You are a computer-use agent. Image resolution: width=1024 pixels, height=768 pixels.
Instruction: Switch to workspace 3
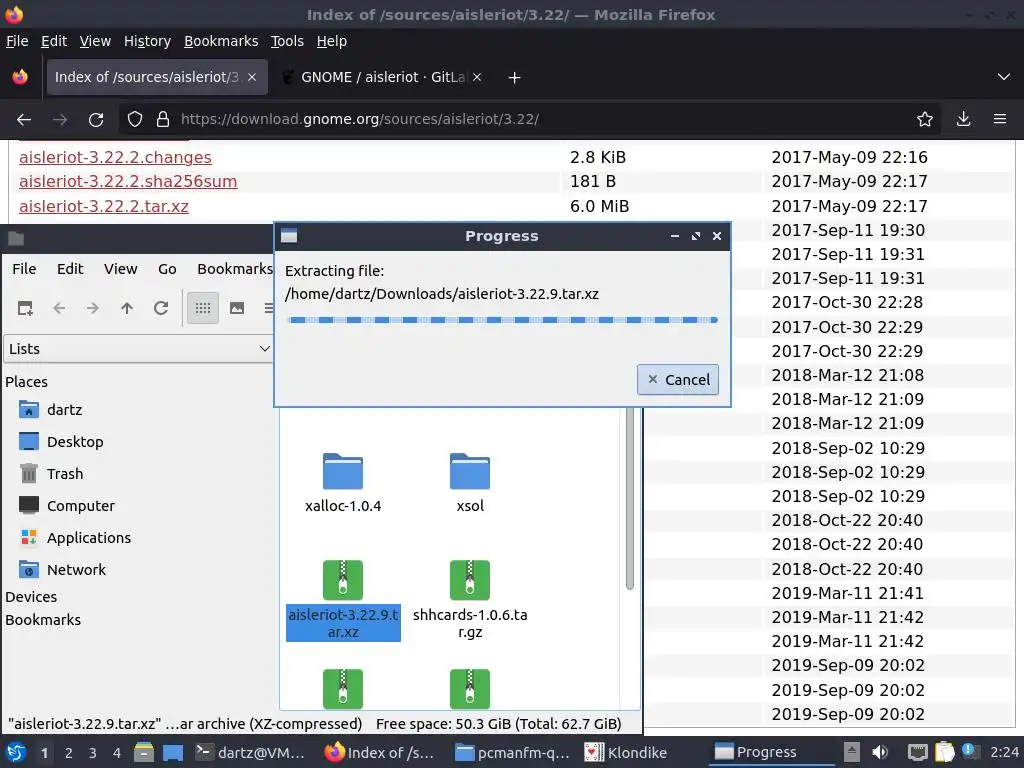(x=93, y=753)
